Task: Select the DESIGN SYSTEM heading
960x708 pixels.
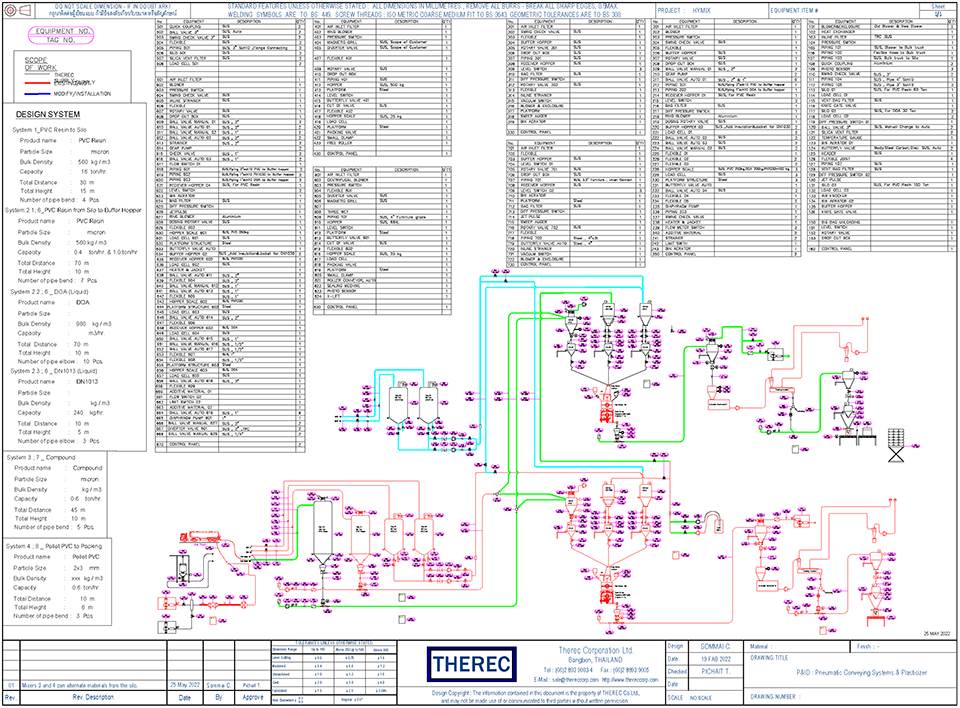Action: point(45,113)
